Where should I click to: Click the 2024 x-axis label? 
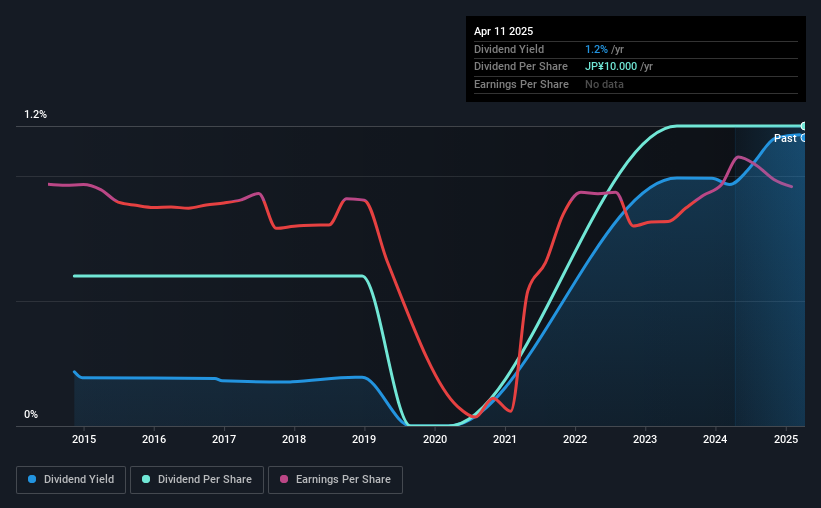click(715, 439)
